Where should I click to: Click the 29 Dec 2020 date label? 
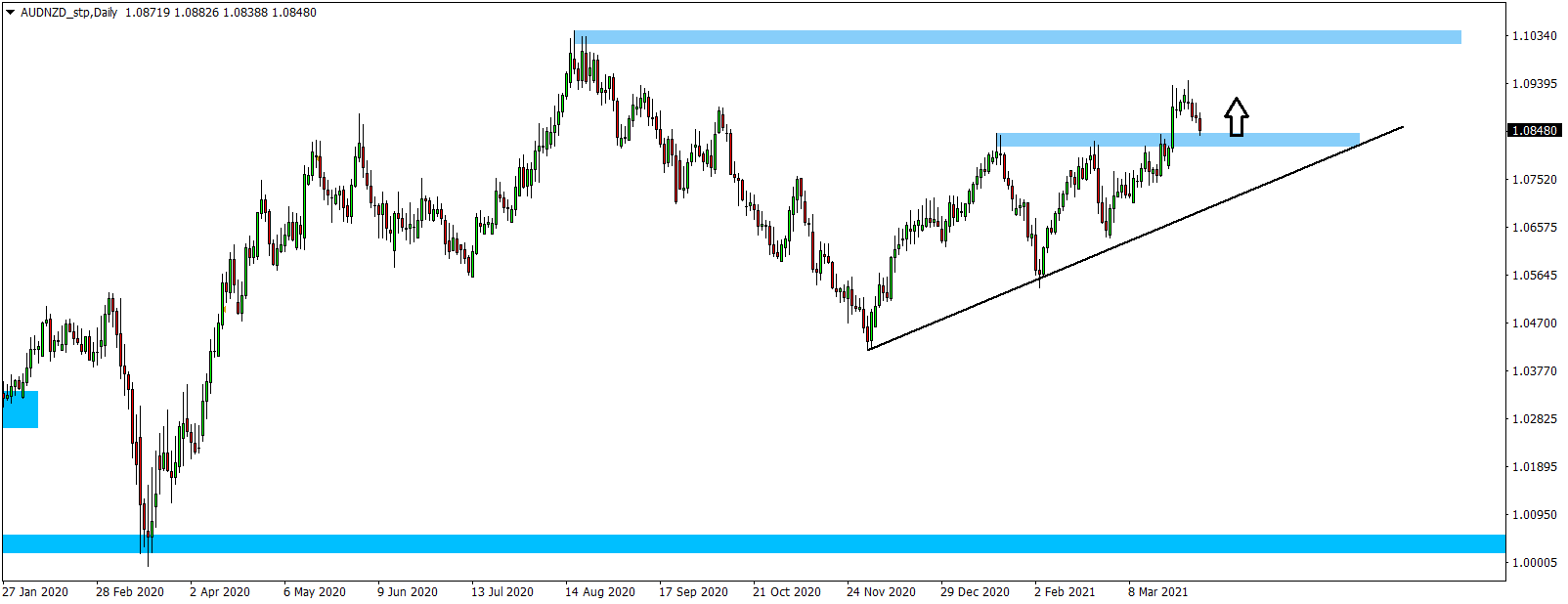[x=975, y=592]
